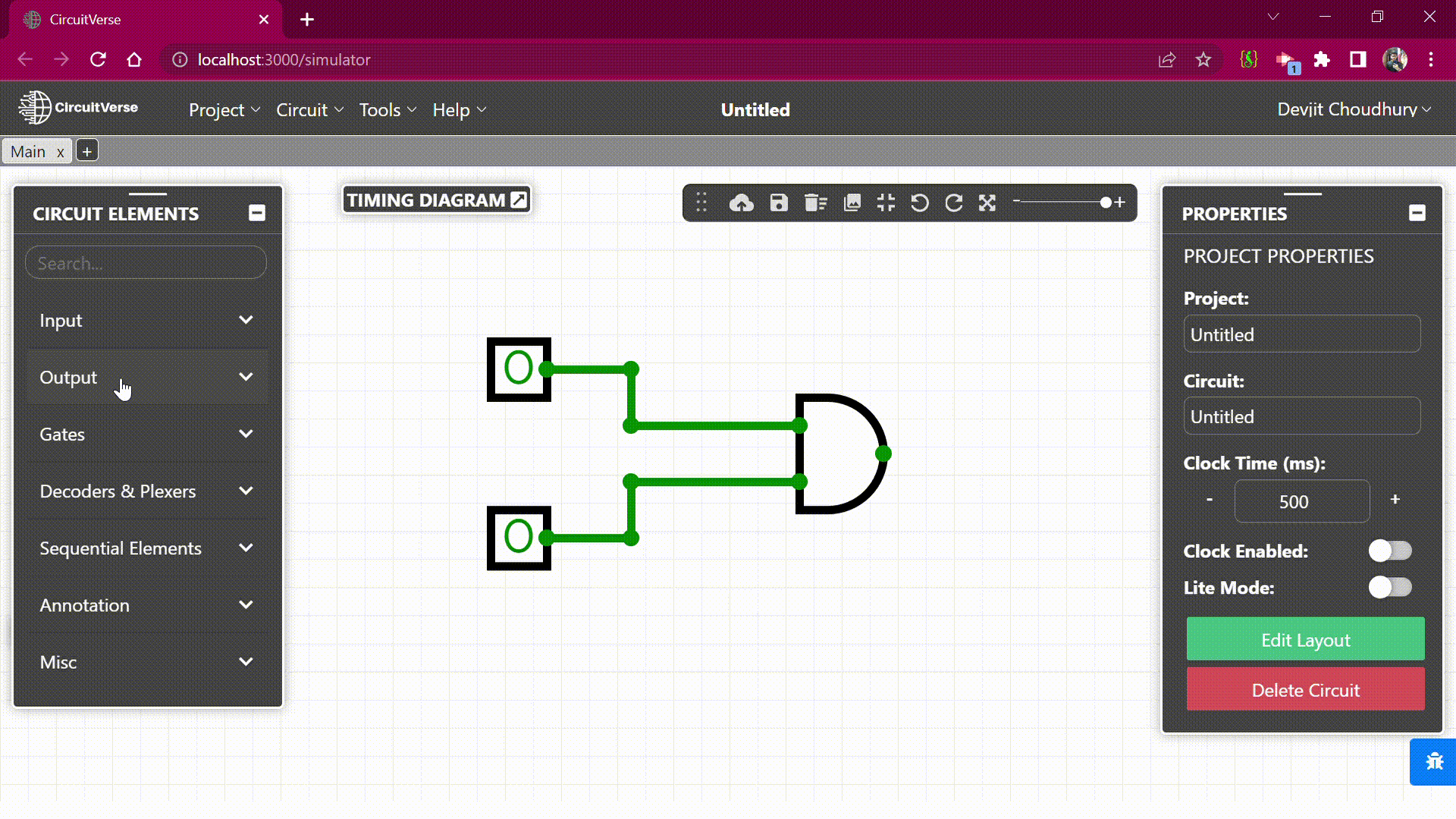This screenshot has height=819, width=1456.
Task: Click the download as image icon
Action: click(852, 202)
